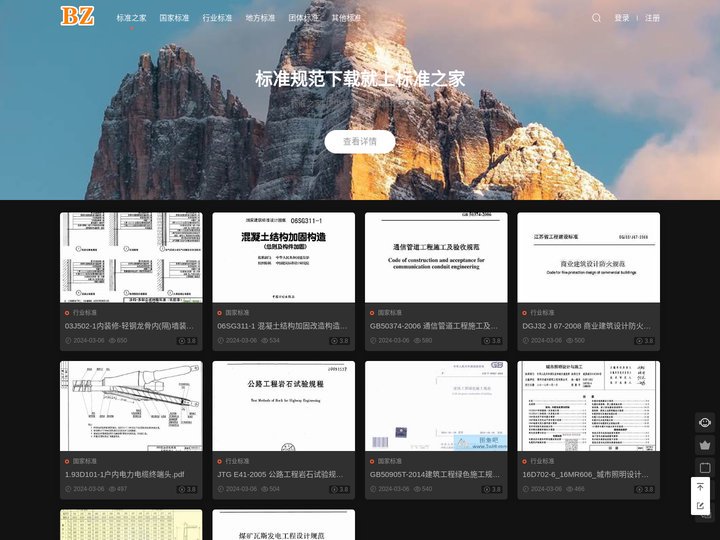Open the 行业标准 nav tab
Screen dimensions: 720x540
pos(217,18)
